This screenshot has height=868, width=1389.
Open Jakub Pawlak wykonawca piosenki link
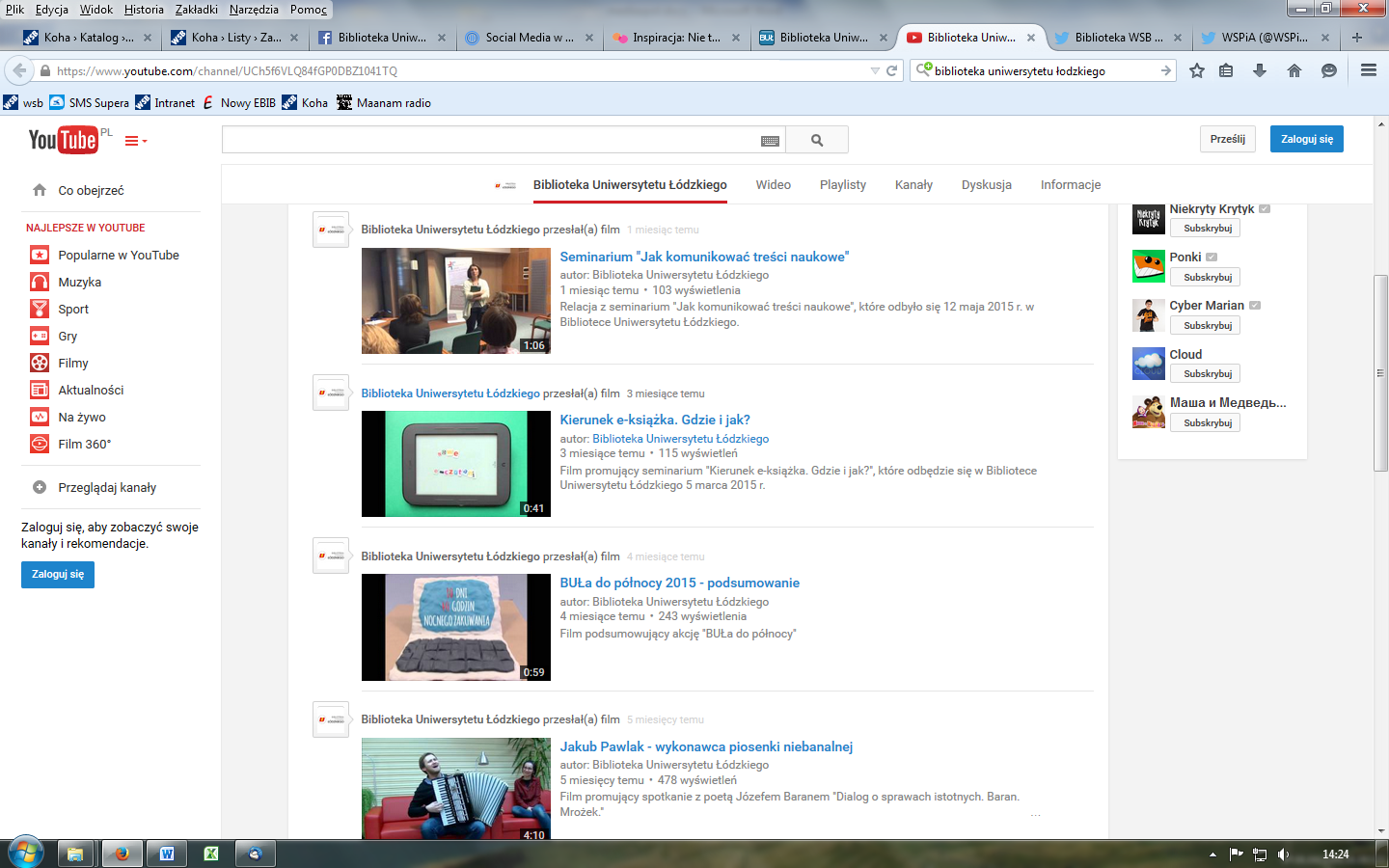click(x=706, y=746)
